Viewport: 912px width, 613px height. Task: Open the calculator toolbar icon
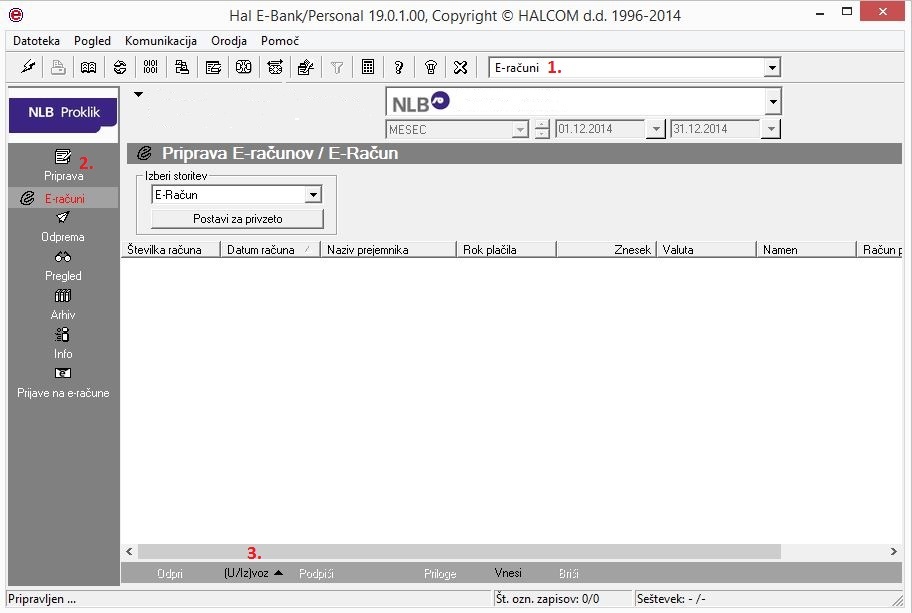tap(368, 67)
